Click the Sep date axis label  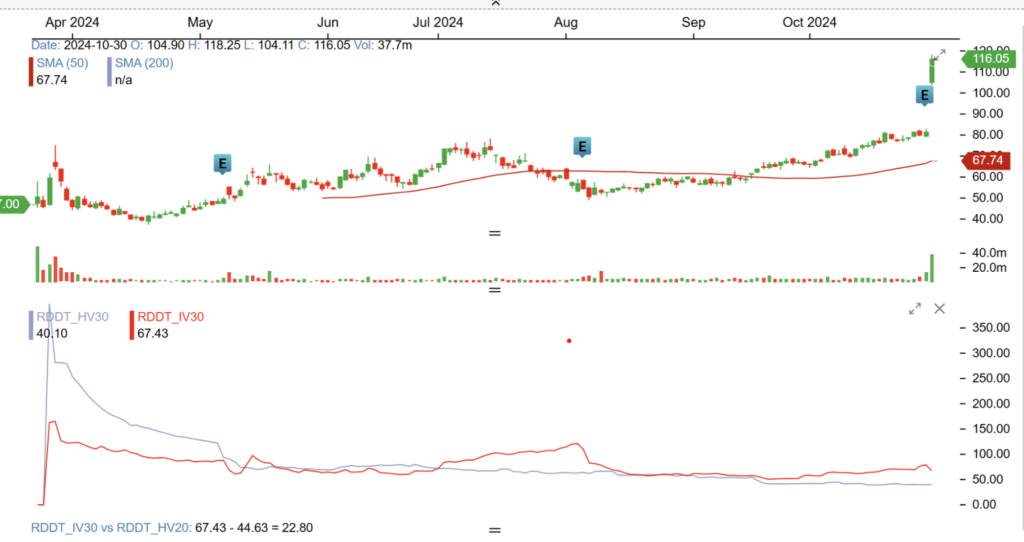click(694, 22)
